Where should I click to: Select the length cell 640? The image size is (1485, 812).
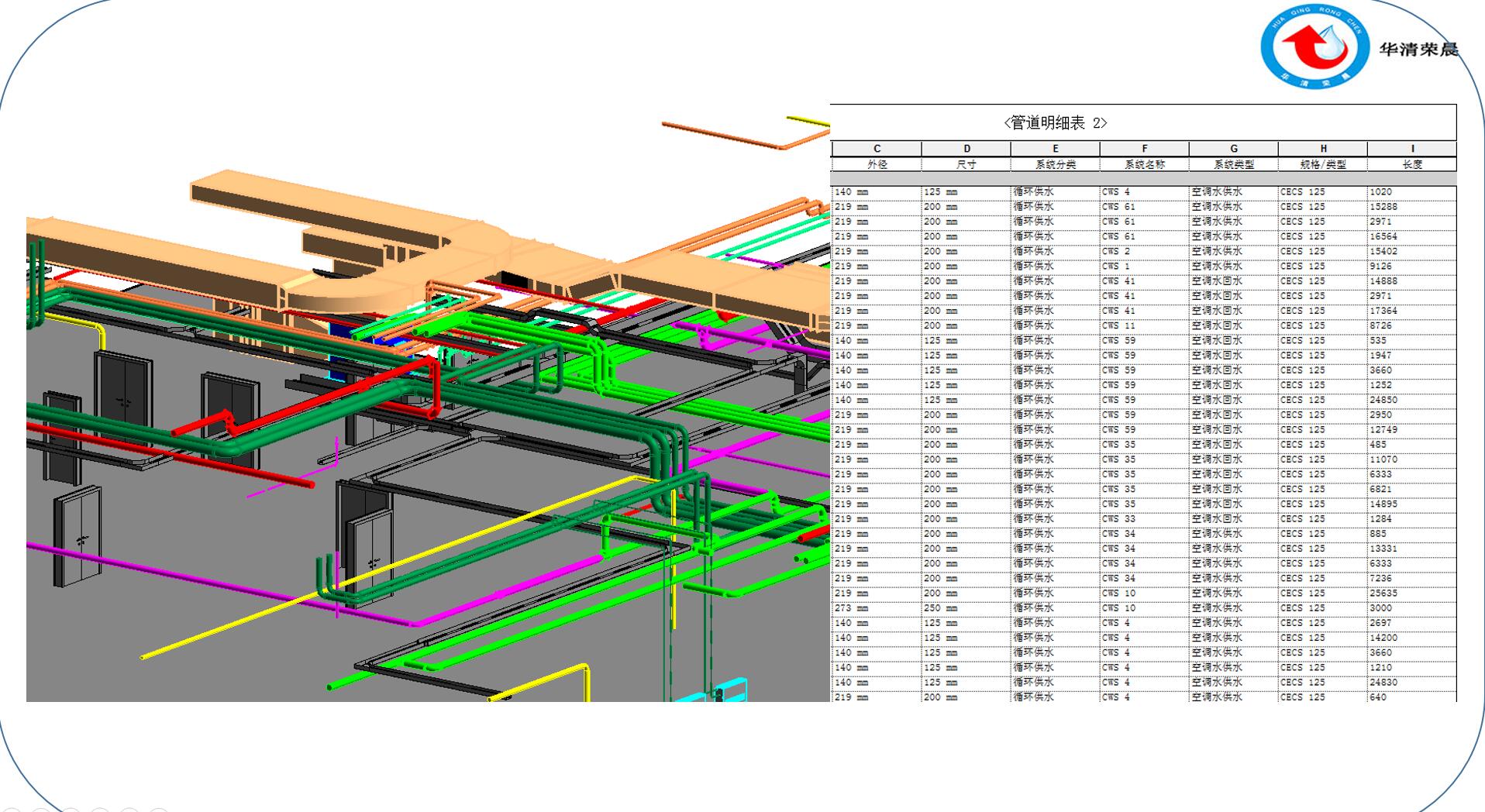[1412, 697]
